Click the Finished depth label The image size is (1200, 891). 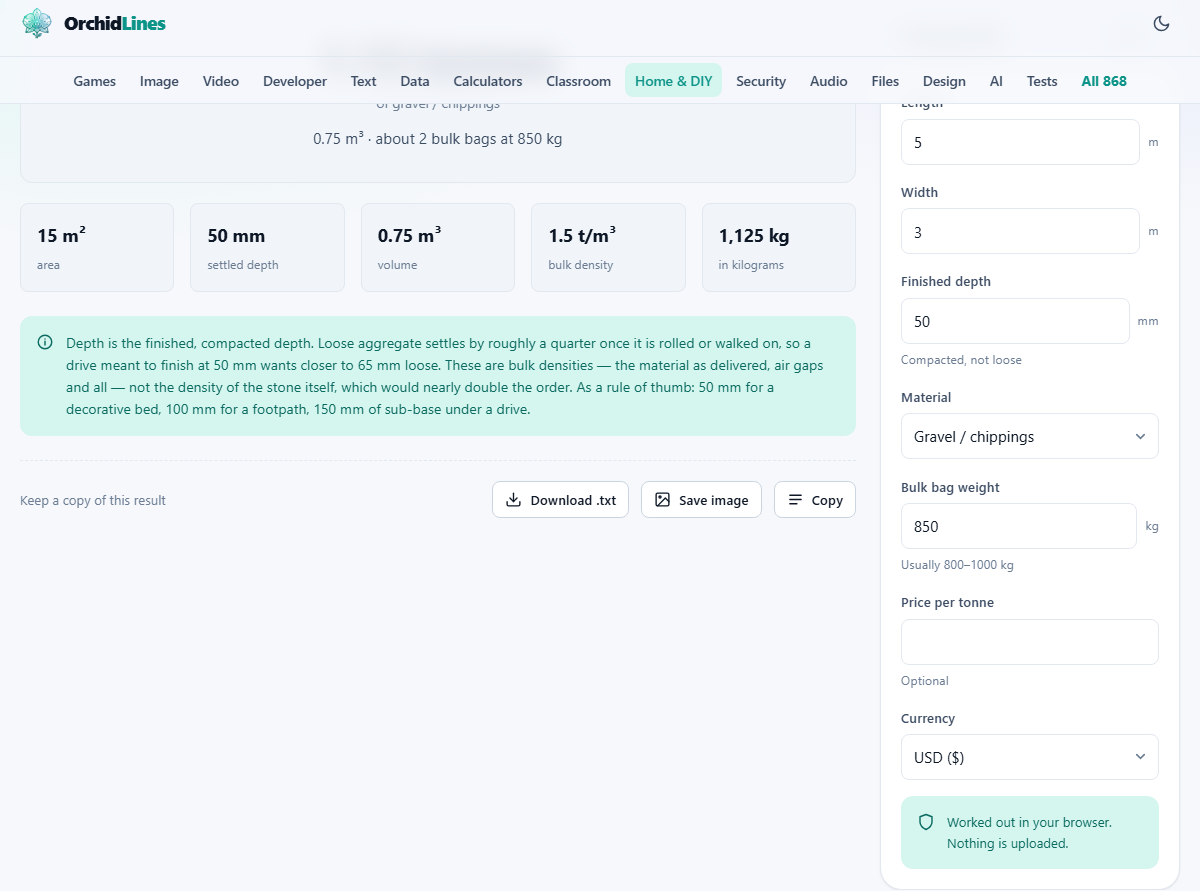pos(946,281)
